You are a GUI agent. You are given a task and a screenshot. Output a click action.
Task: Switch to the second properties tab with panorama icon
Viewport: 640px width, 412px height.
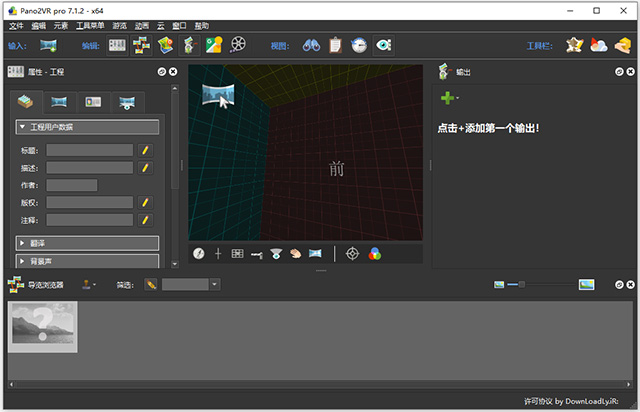(x=59, y=102)
